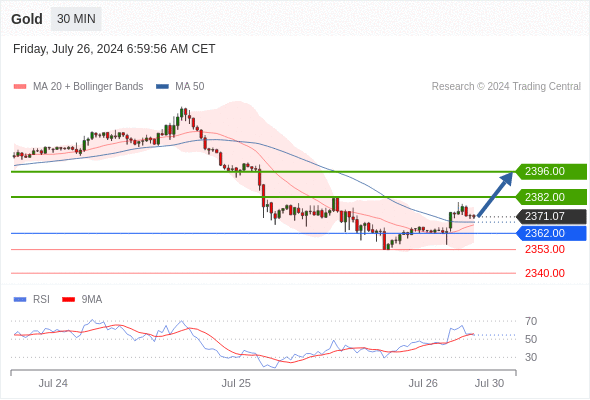This screenshot has width=590, height=400.
Task: Select the 2396.00 green resistance price tag
Action: coord(551,172)
